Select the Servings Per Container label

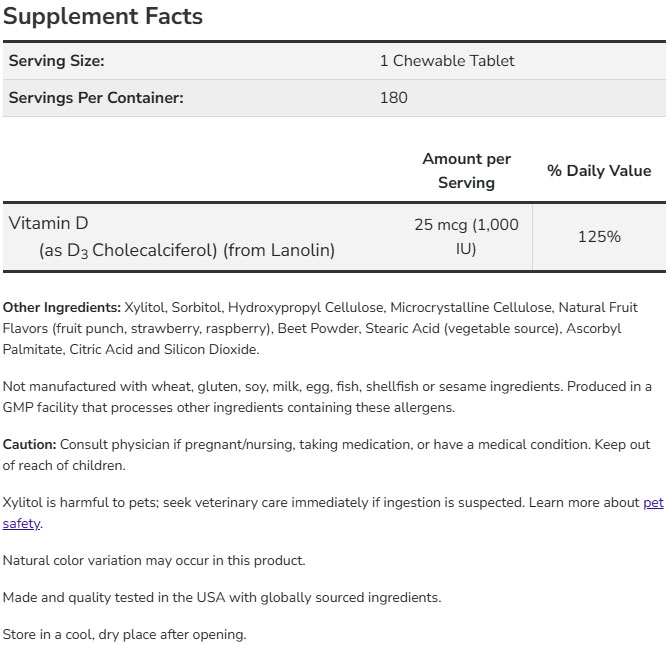pos(96,98)
